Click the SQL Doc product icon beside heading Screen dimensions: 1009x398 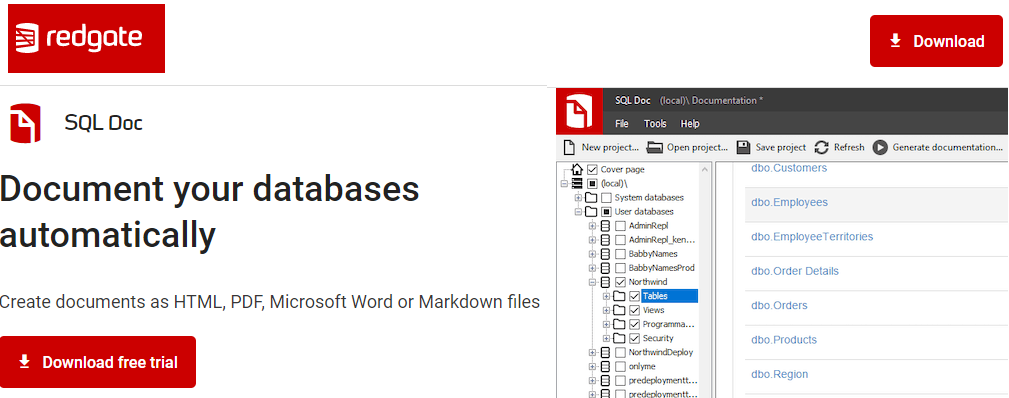click(x=25, y=122)
